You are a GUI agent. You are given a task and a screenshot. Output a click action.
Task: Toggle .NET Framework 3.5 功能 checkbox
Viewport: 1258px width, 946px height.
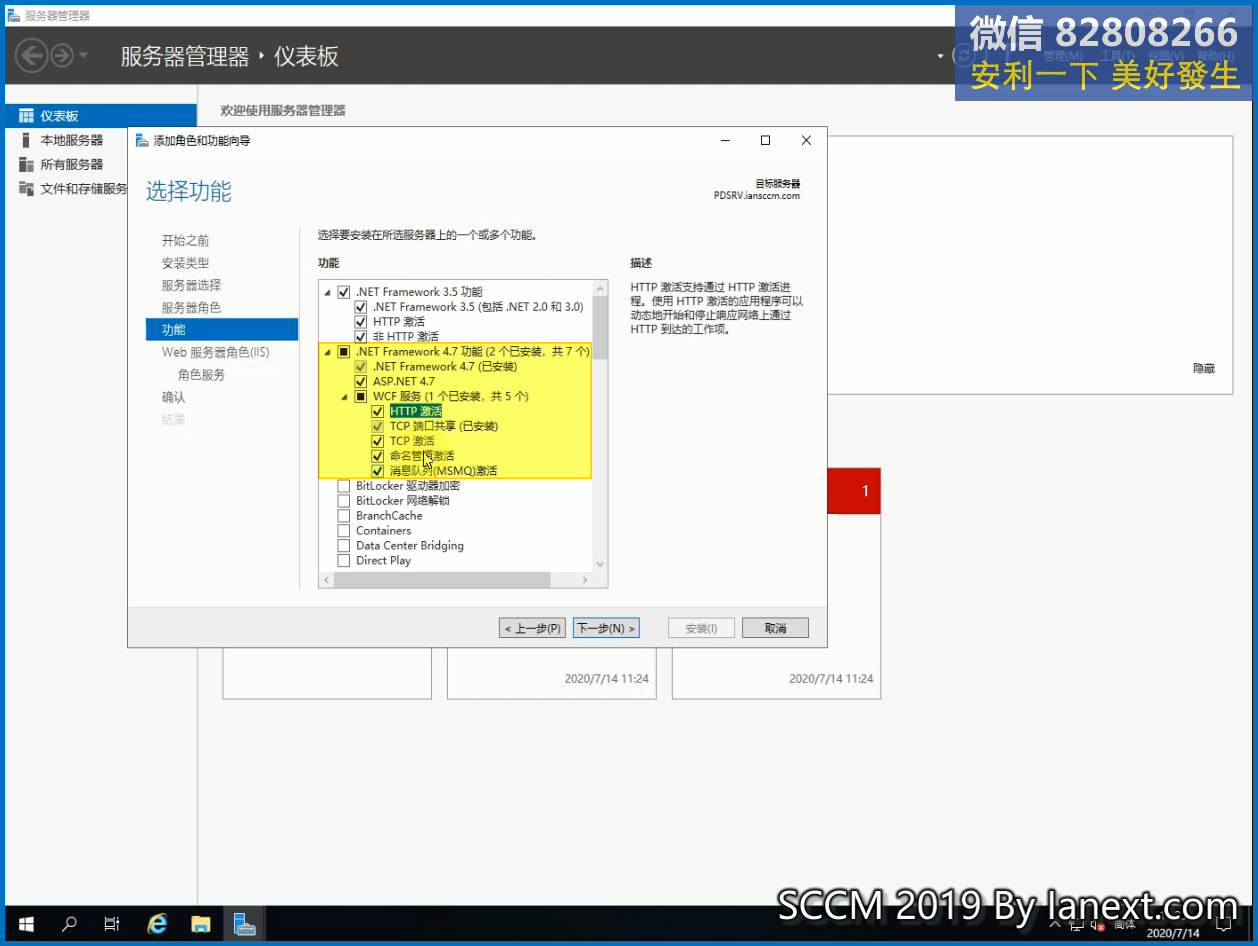coord(344,292)
